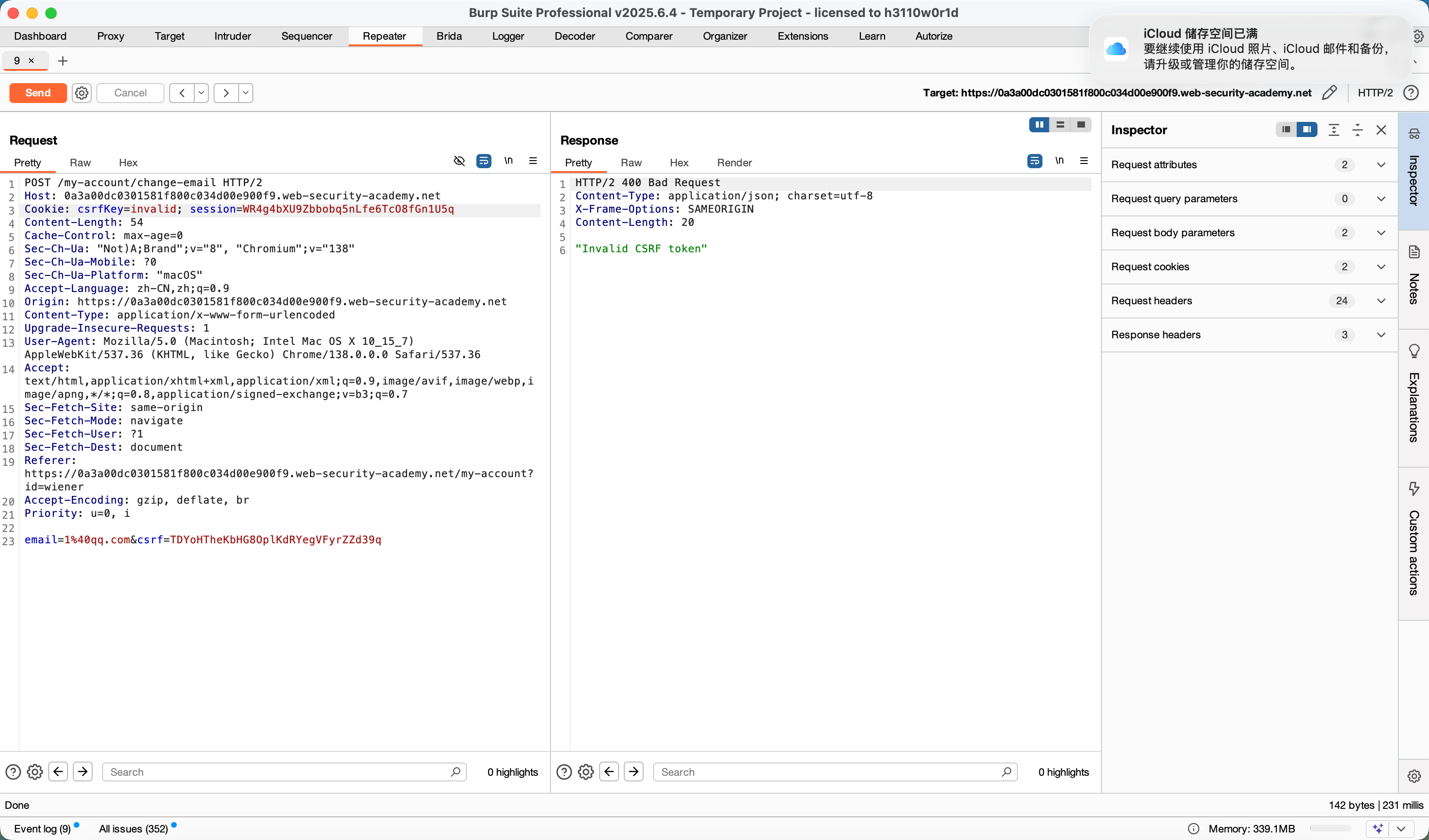
Task: Click the AI sparkle icon in the status bar
Action: [x=1378, y=829]
